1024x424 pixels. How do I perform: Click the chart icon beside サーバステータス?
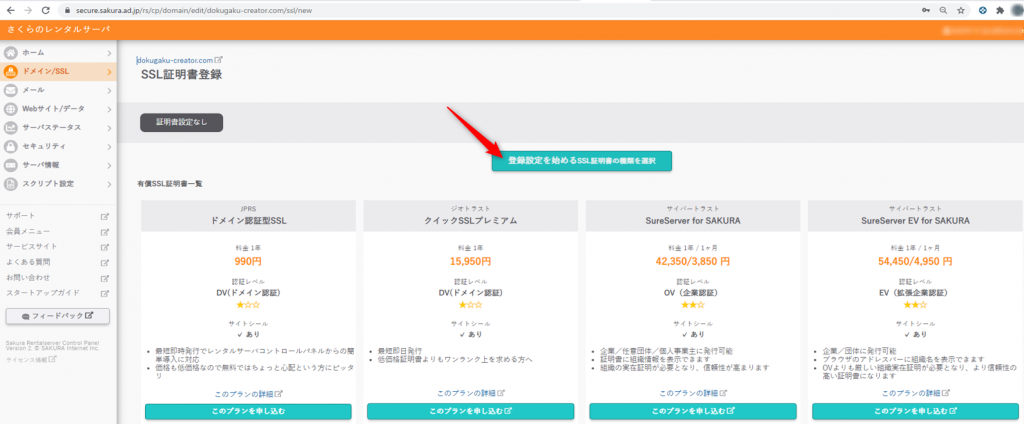click(10, 127)
